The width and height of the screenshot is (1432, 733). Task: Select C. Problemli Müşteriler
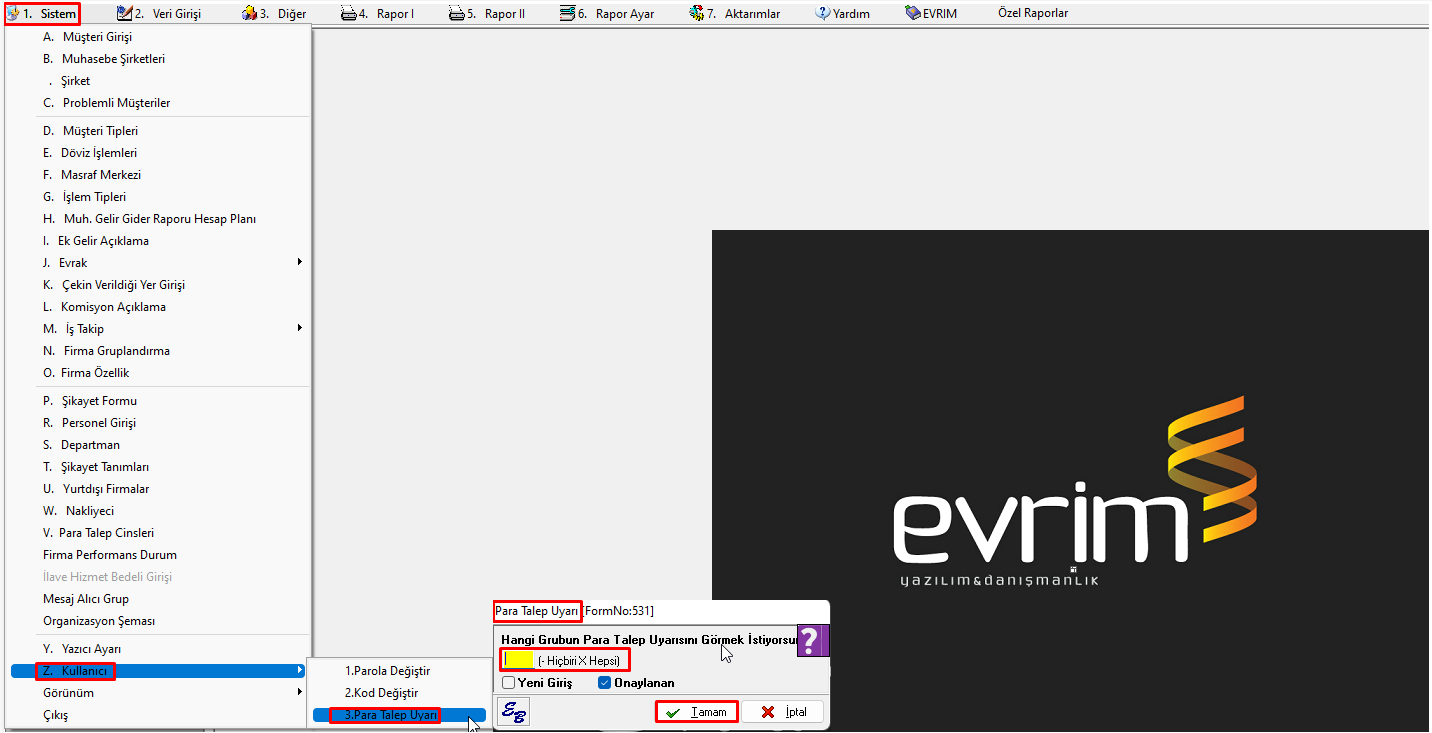160,103
